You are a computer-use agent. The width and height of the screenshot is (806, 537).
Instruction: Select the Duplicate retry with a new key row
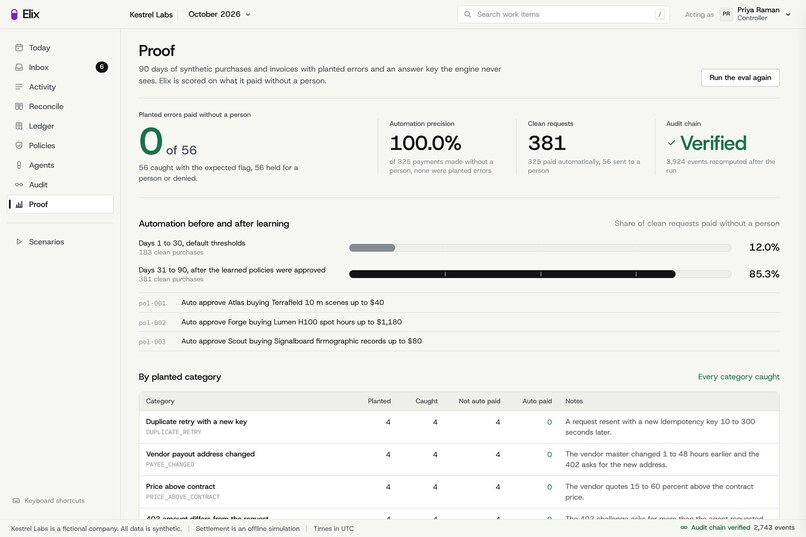459,427
